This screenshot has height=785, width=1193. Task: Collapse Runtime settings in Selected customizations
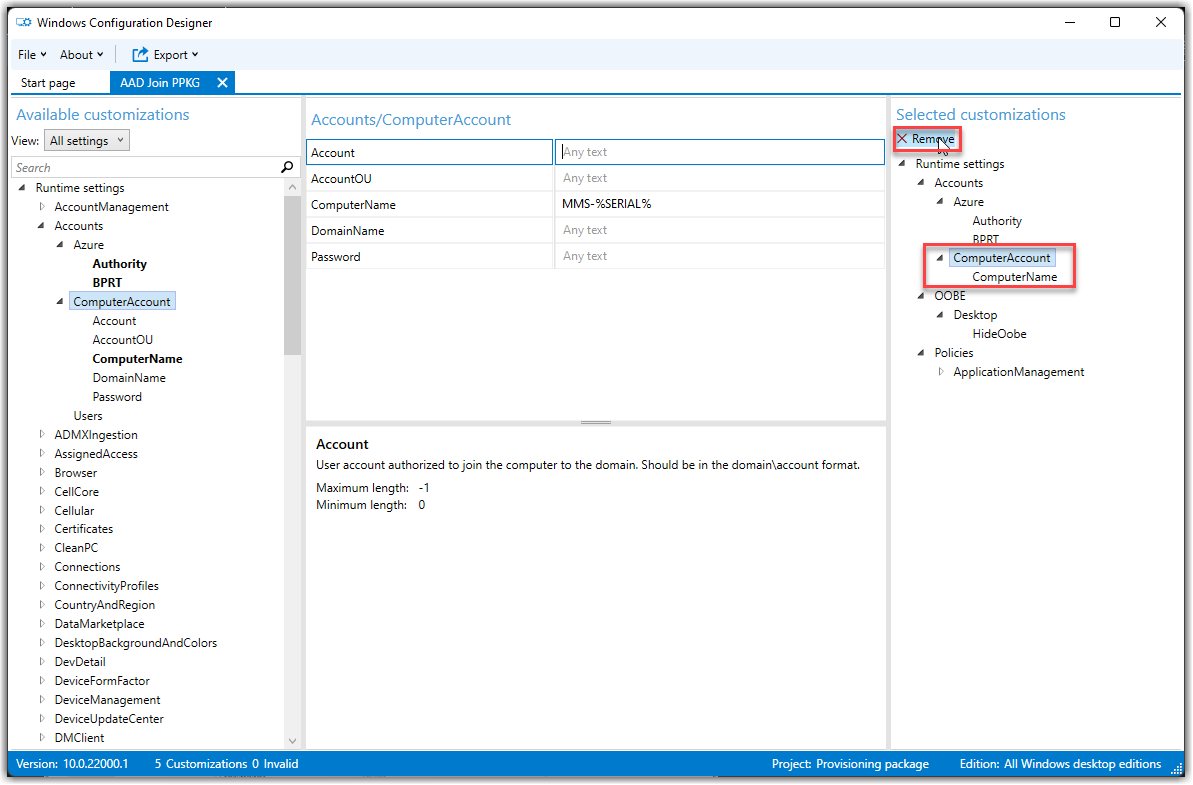(902, 164)
